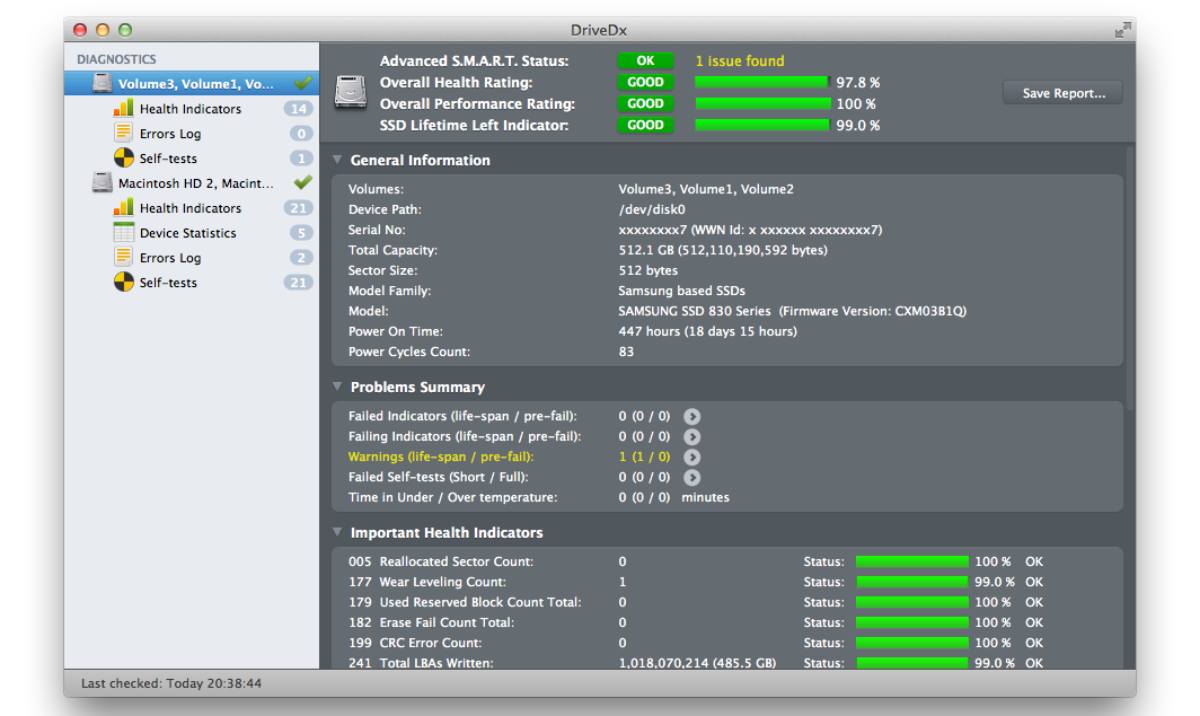Screen dimensions: 1200x716
Task: Click the Total Capacity 512.1 GB value
Action: click(723, 250)
